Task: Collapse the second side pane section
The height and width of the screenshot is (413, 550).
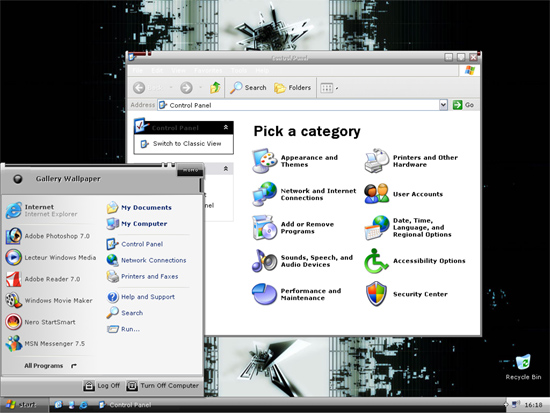Action: [x=226, y=169]
